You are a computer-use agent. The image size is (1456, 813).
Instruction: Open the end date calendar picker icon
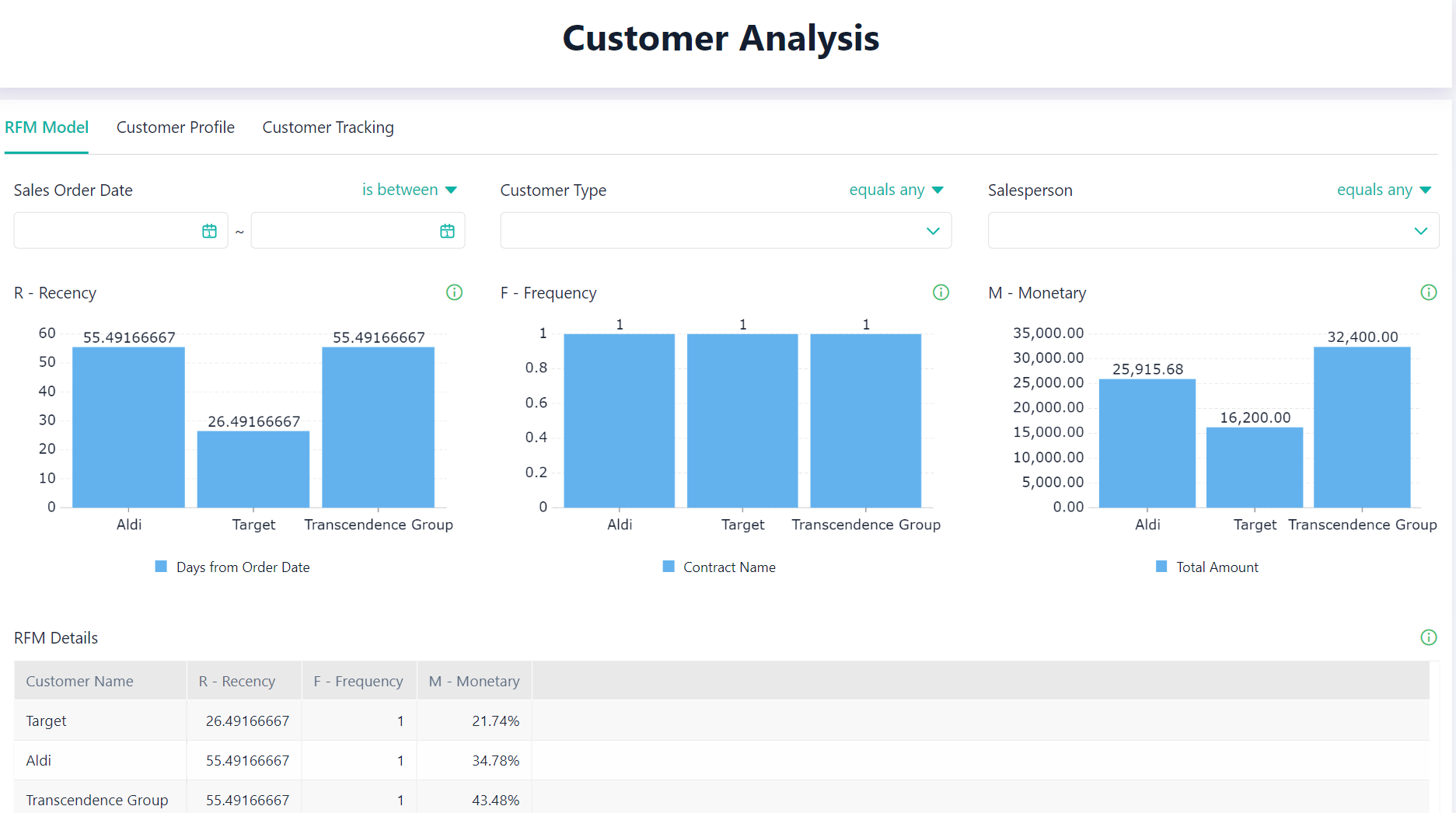pos(447,231)
